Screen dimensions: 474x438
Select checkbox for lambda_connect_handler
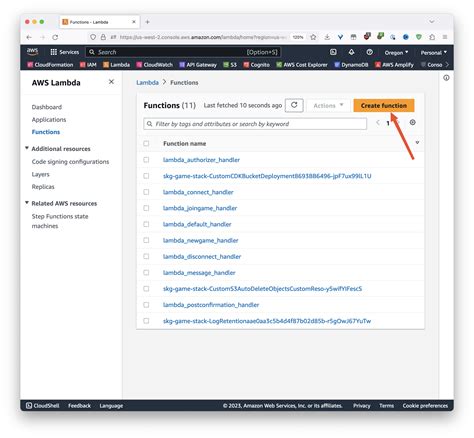[x=146, y=192]
